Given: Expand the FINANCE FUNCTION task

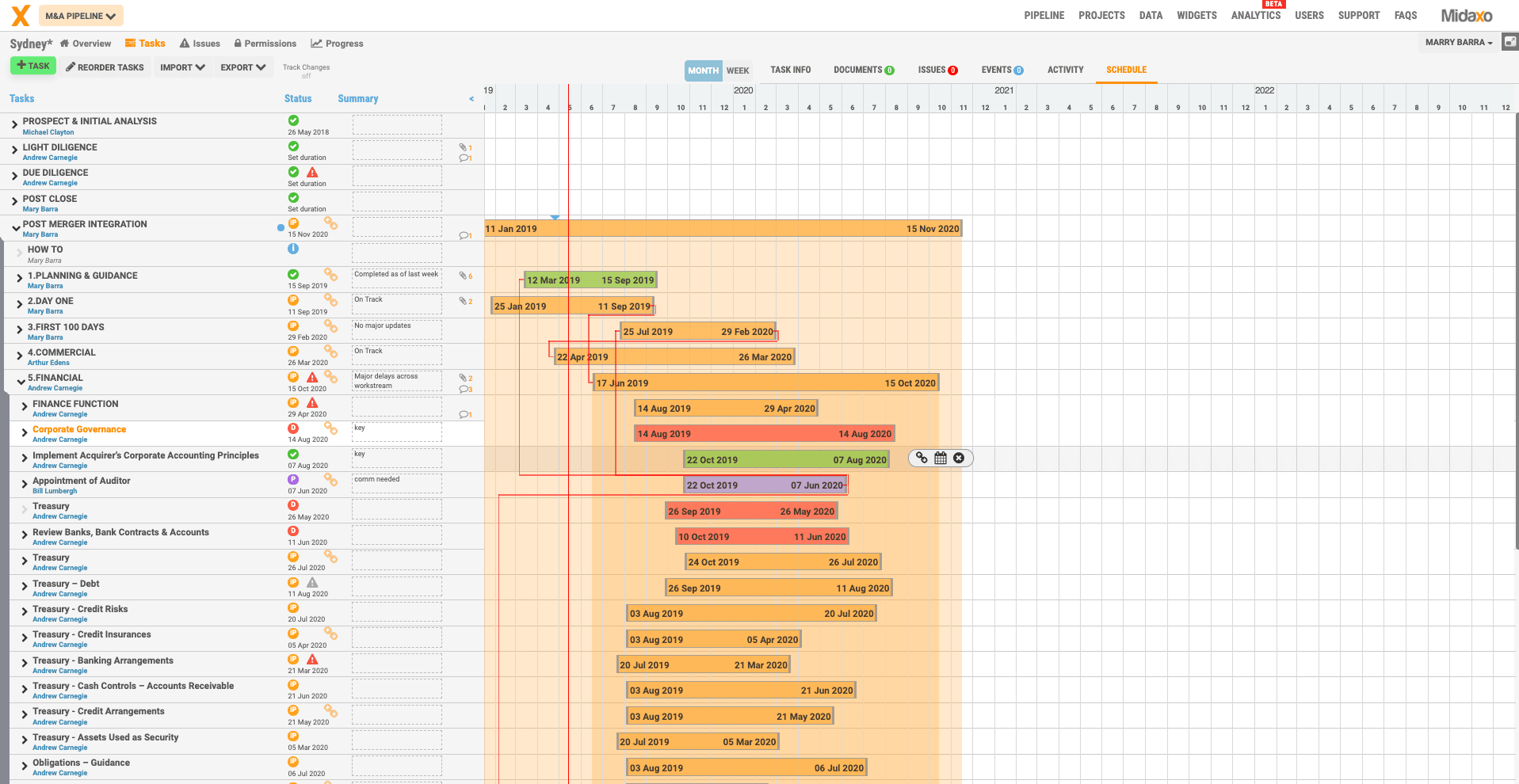Looking at the screenshot, I should click(x=25, y=407).
